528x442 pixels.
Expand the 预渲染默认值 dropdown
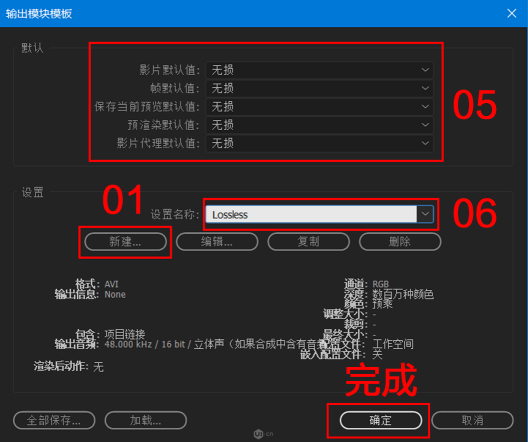click(x=320, y=125)
